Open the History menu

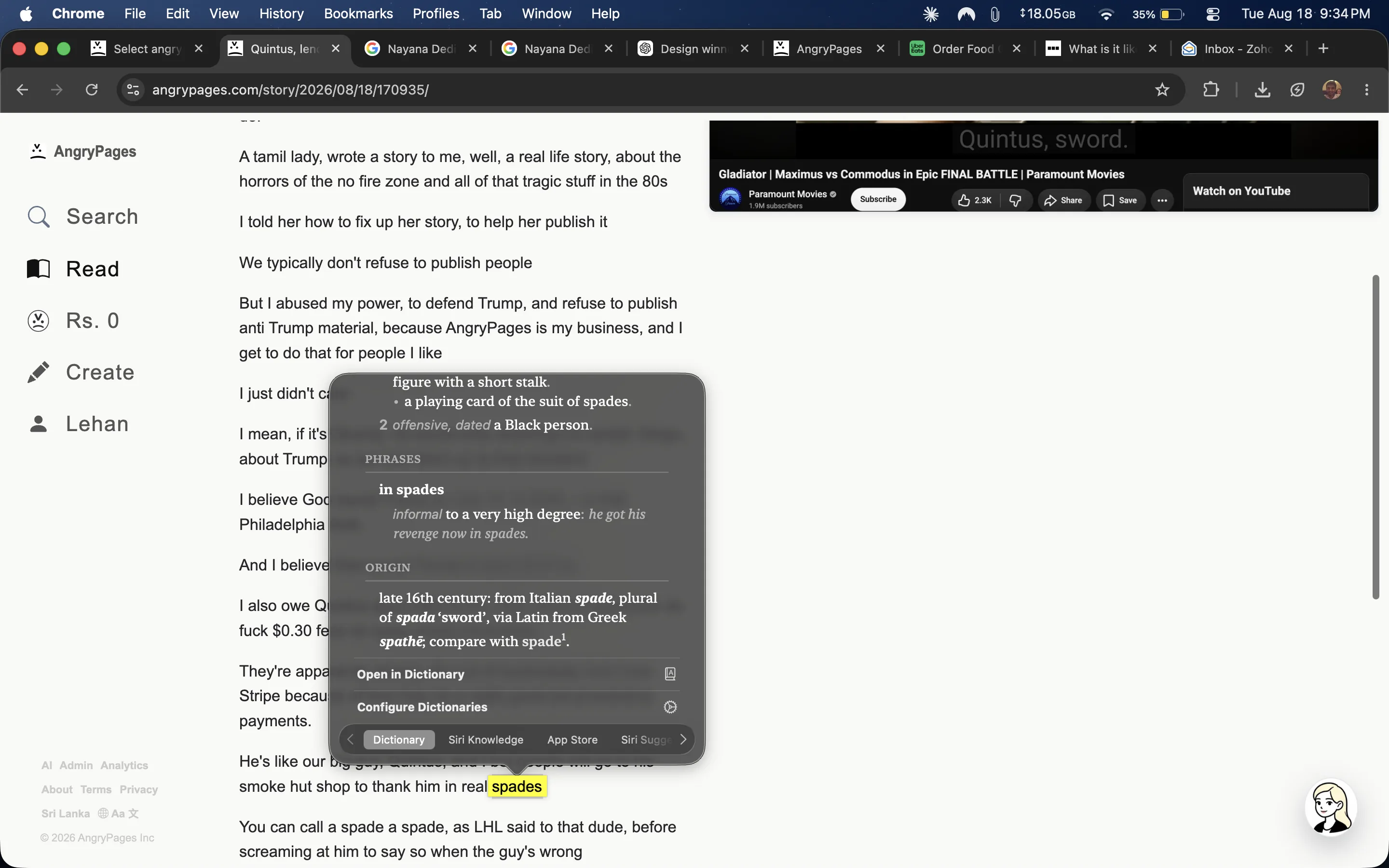click(281, 14)
